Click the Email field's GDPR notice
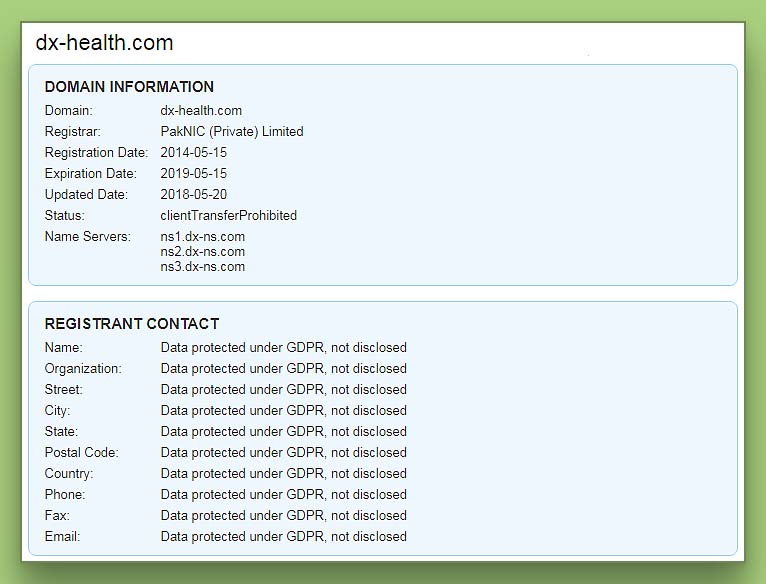Image resolution: width=766 pixels, height=584 pixels. (x=283, y=537)
